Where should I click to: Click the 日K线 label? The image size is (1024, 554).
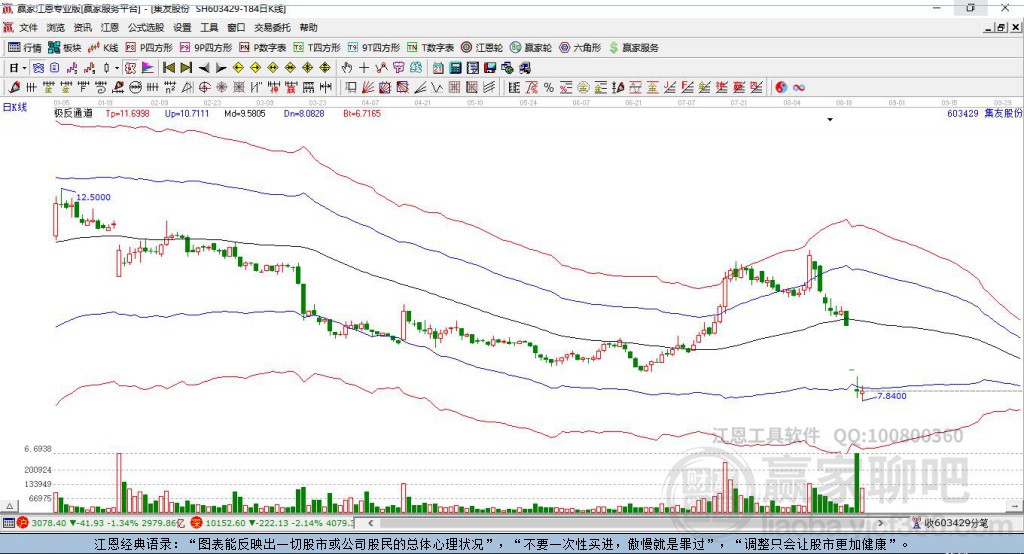pyautogui.click(x=16, y=107)
